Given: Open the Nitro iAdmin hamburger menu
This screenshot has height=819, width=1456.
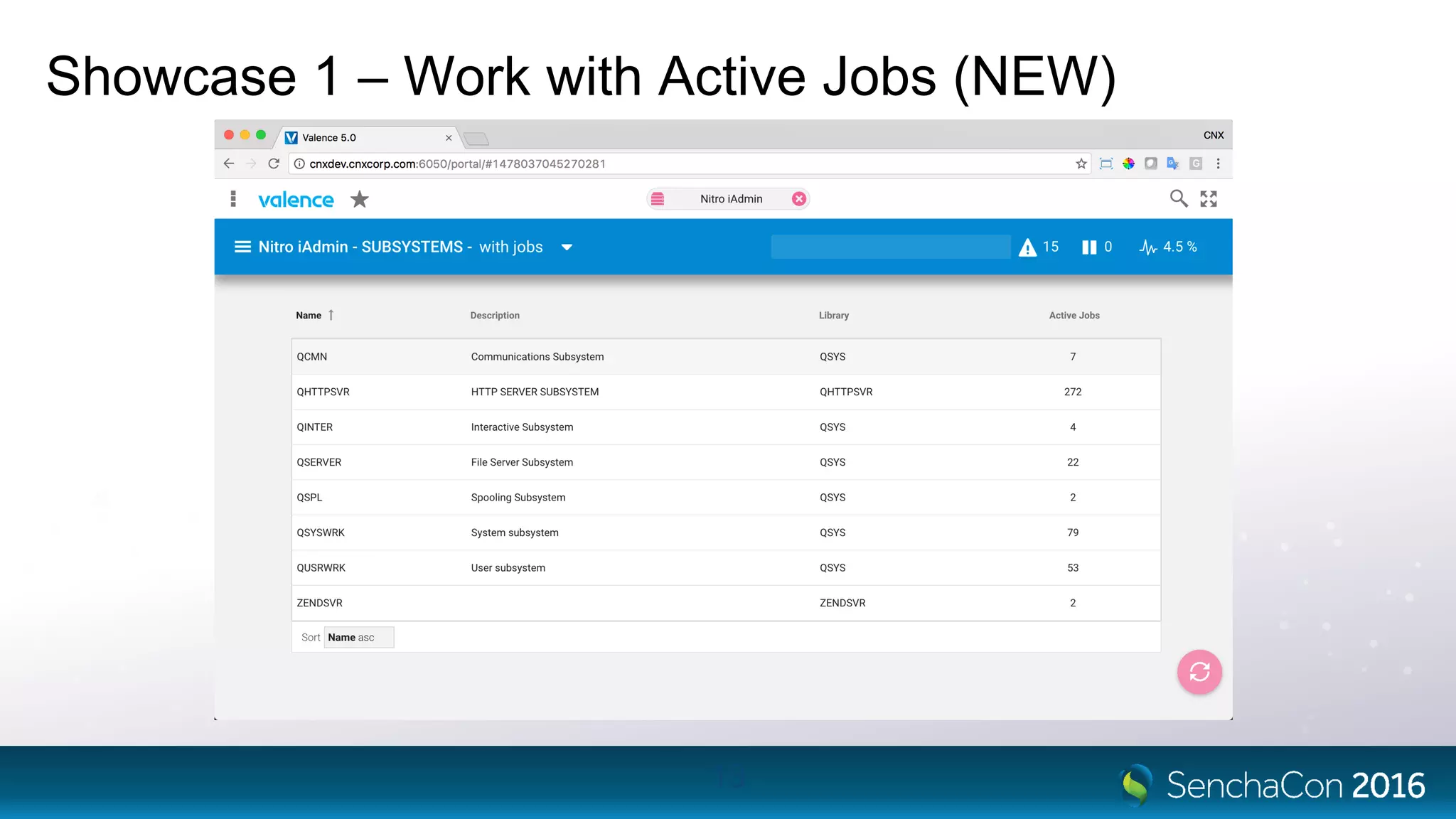Looking at the screenshot, I should 242,247.
